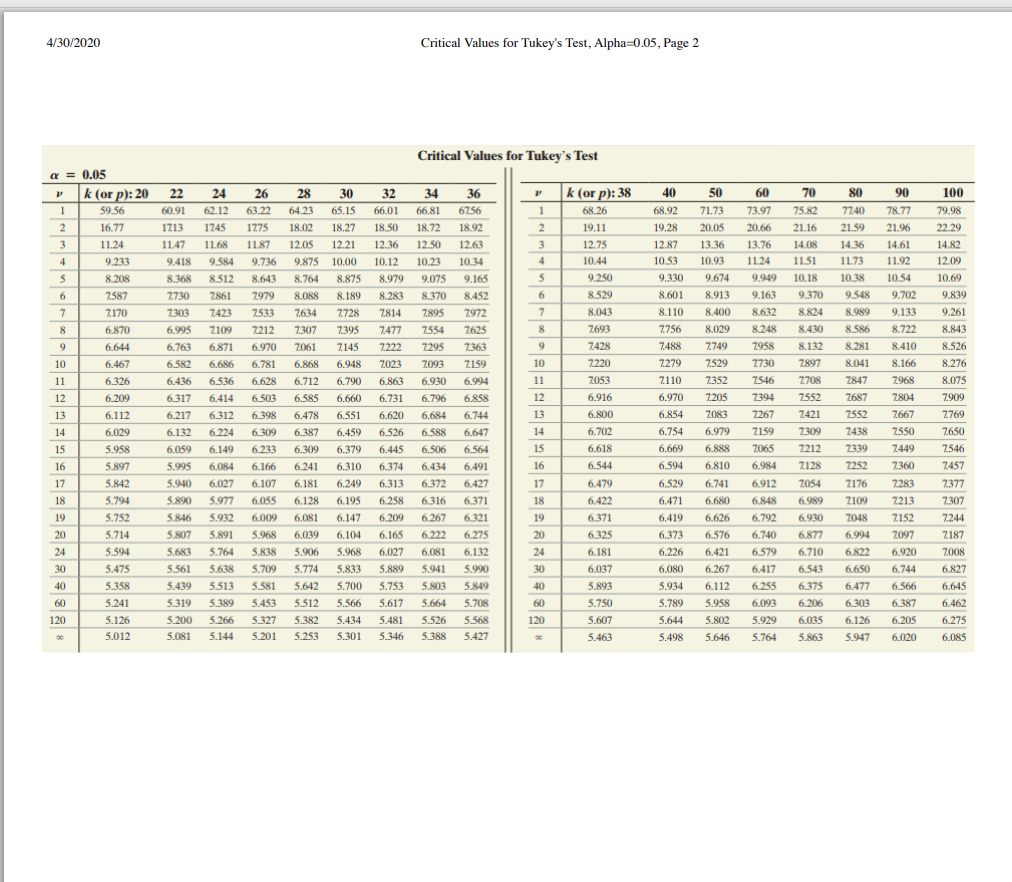Click the cell 66.01
Screen dimensions: 1012x882
coord(387,211)
